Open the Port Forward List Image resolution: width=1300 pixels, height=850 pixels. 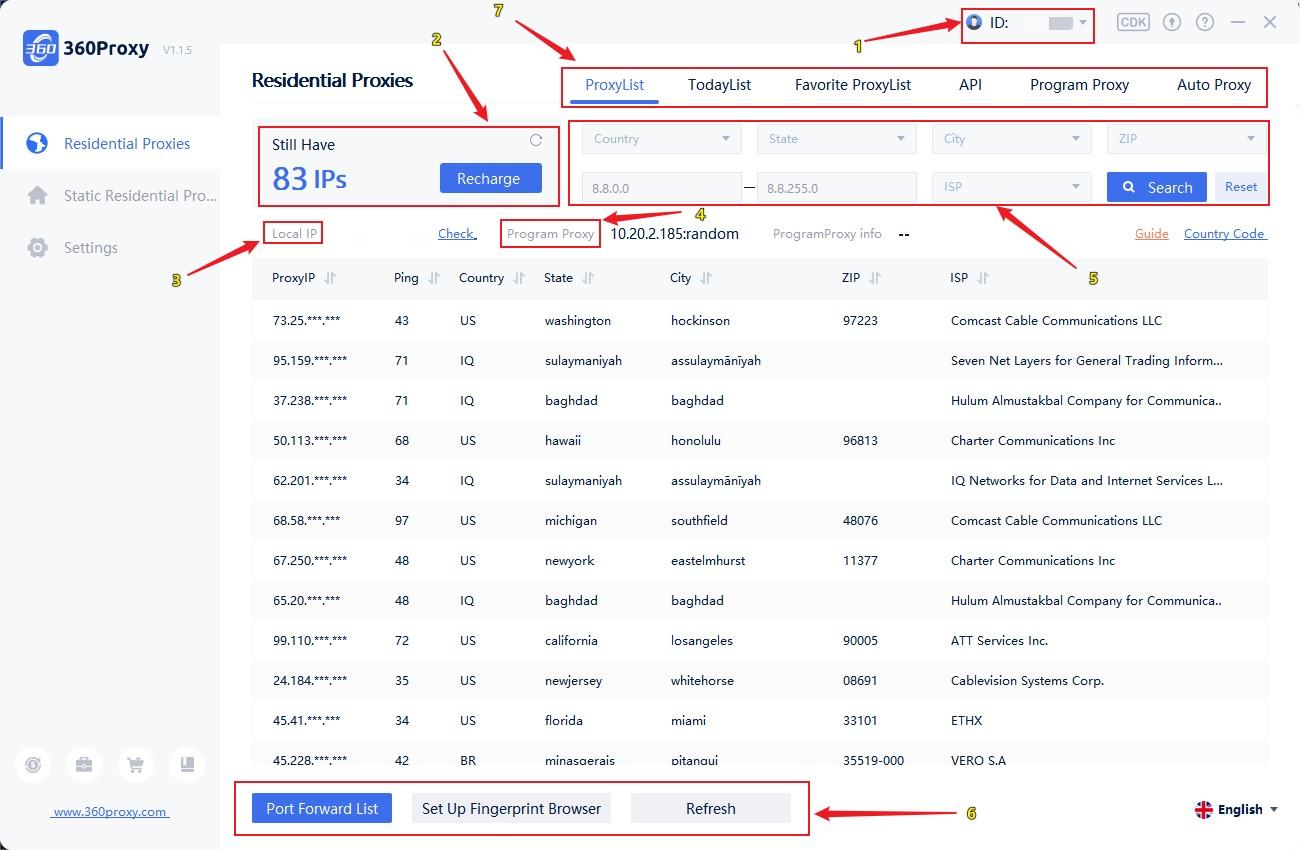coord(322,808)
